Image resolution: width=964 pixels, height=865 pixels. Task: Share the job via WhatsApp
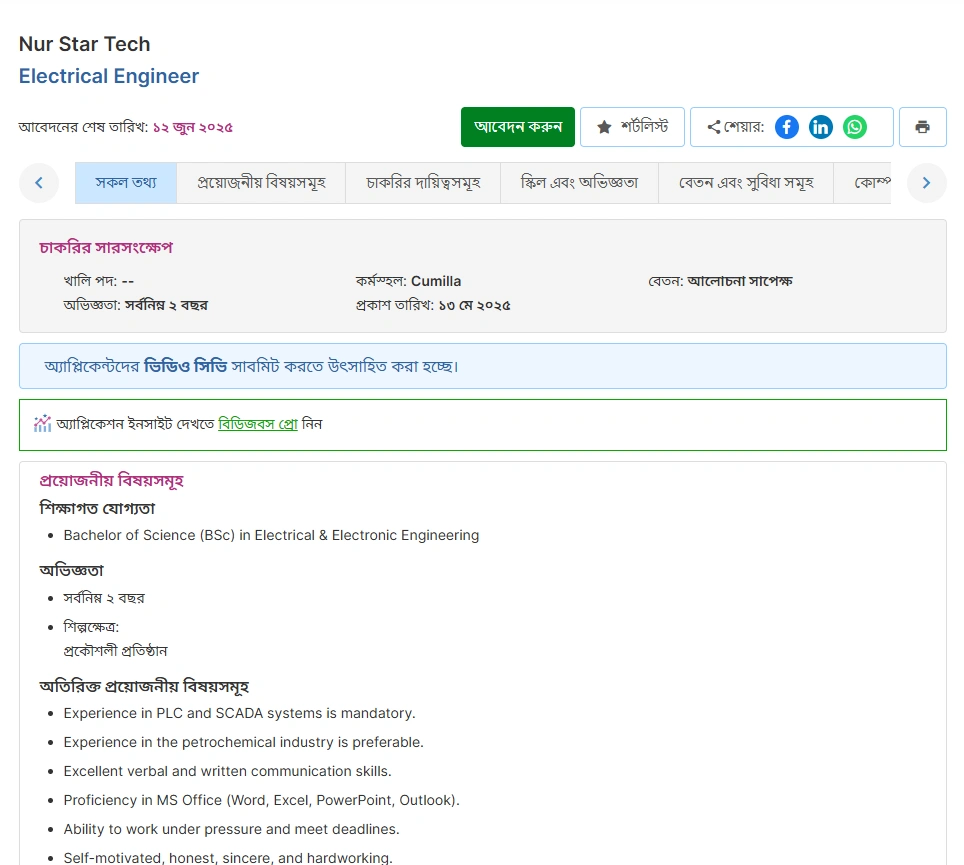pos(855,127)
